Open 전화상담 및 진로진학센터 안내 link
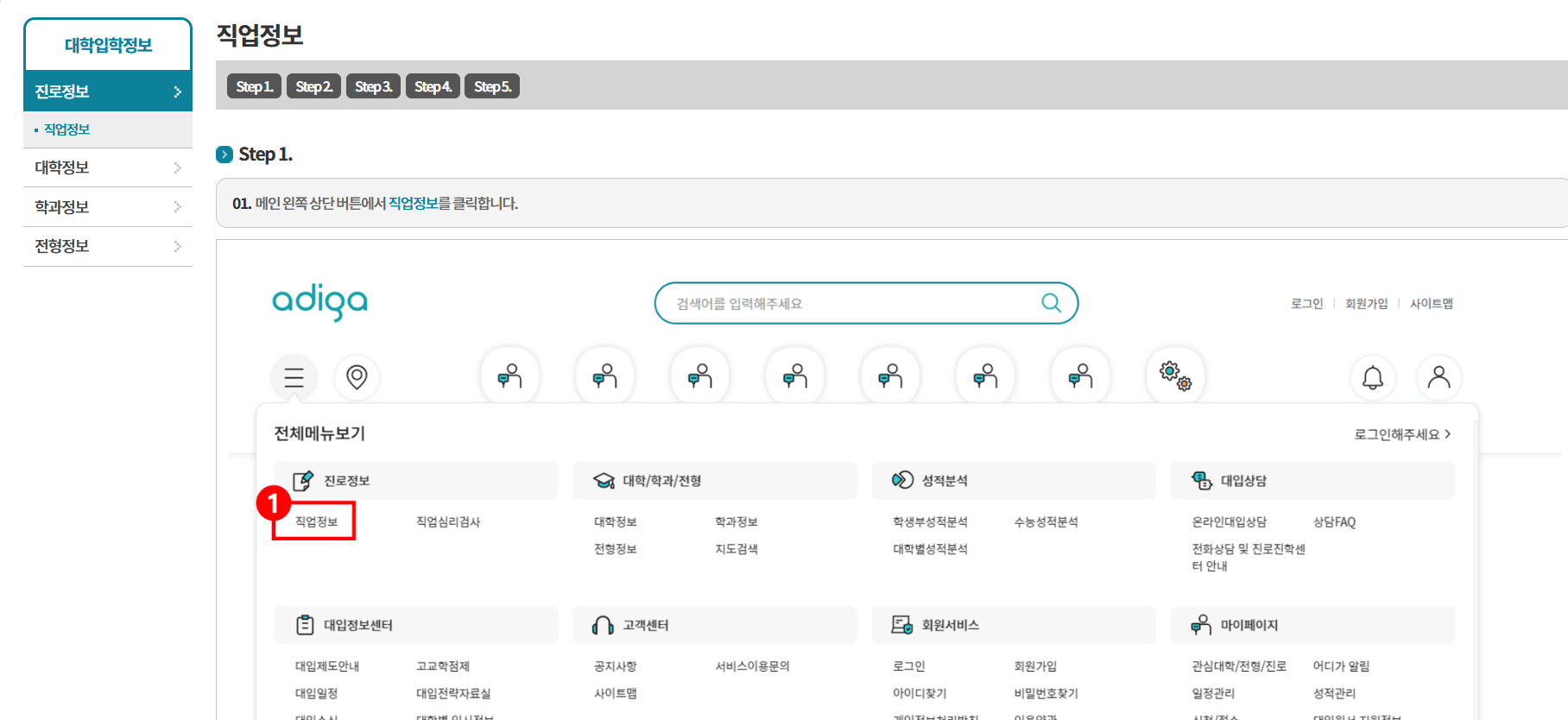1568x720 pixels. coord(1249,557)
